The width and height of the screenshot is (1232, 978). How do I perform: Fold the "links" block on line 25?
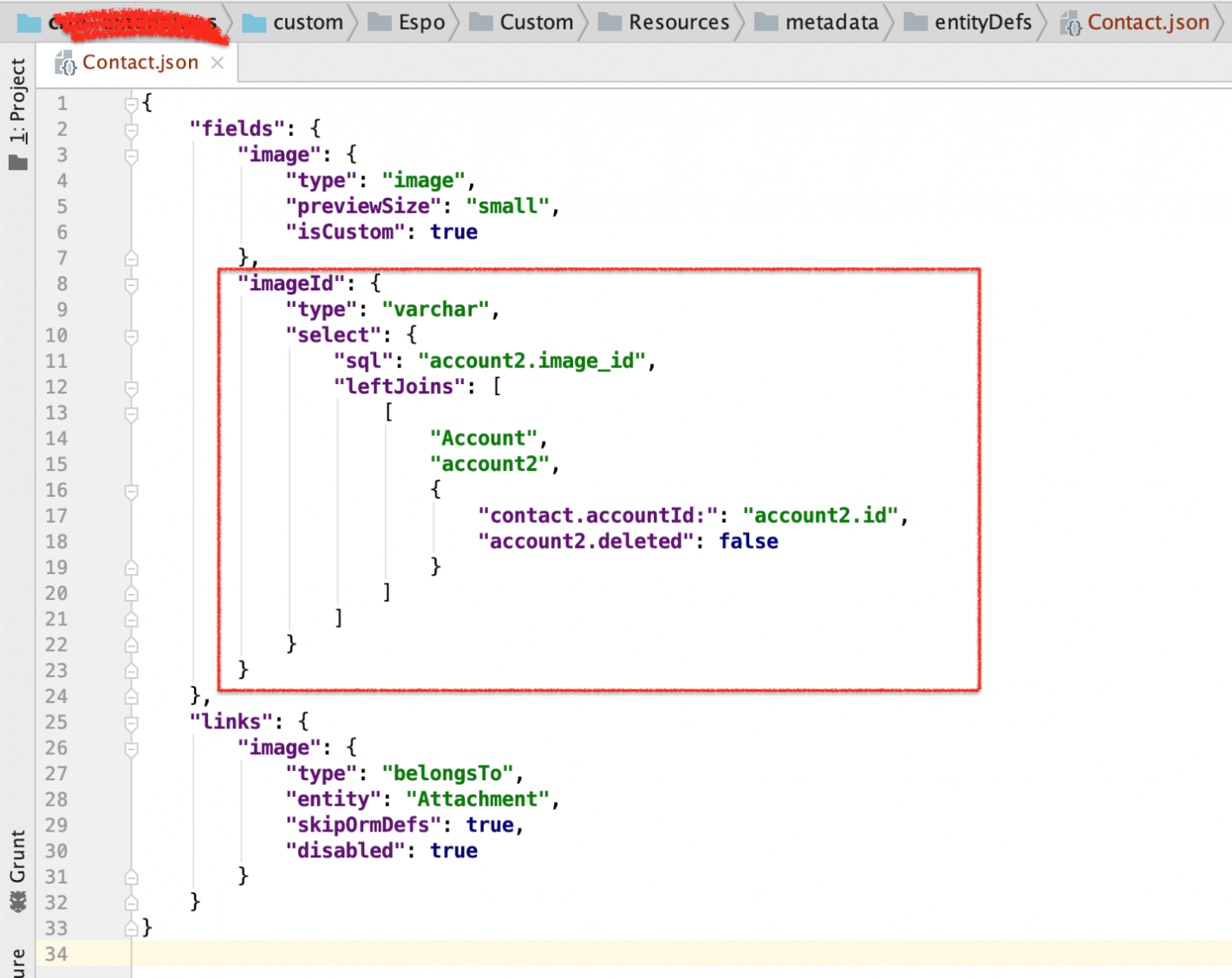click(131, 722)
